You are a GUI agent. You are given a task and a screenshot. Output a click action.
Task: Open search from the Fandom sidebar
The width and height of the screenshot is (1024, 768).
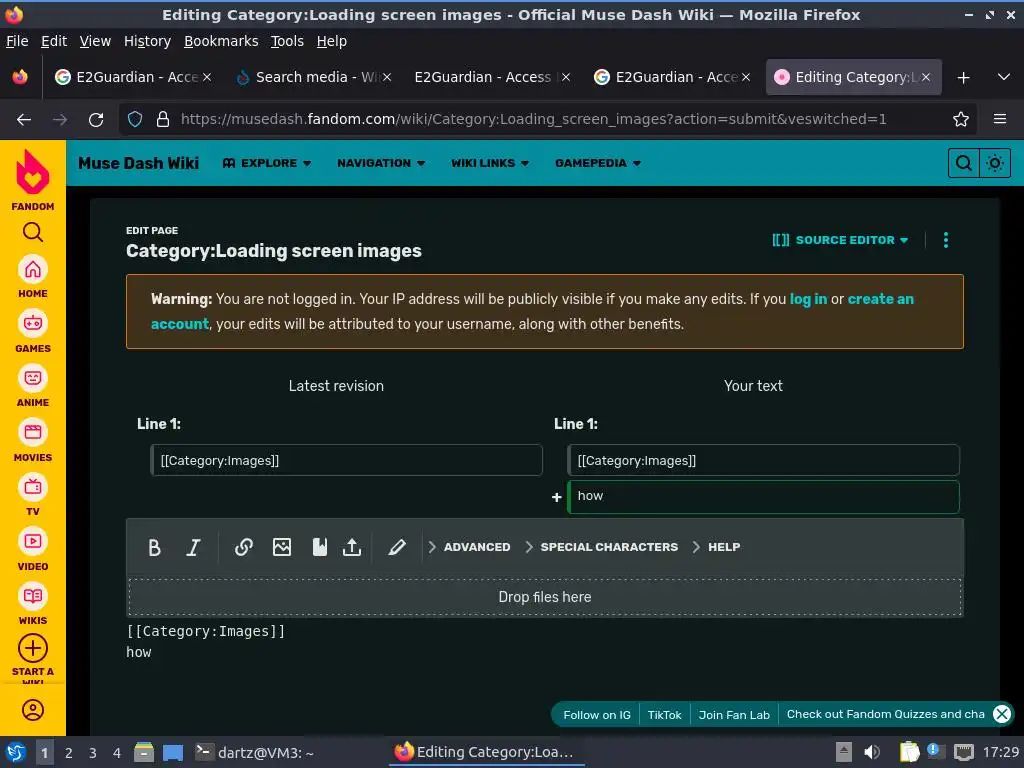coord(33,232)
